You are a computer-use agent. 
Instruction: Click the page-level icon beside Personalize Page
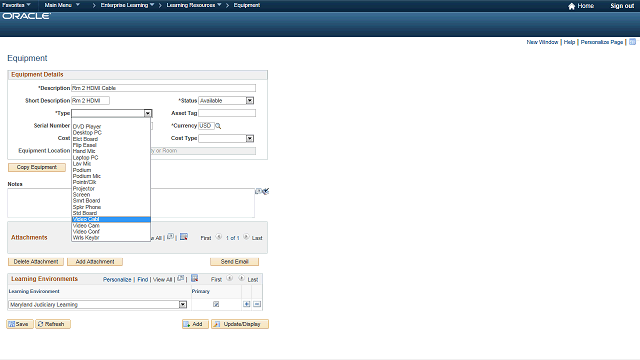click(633, 42)
